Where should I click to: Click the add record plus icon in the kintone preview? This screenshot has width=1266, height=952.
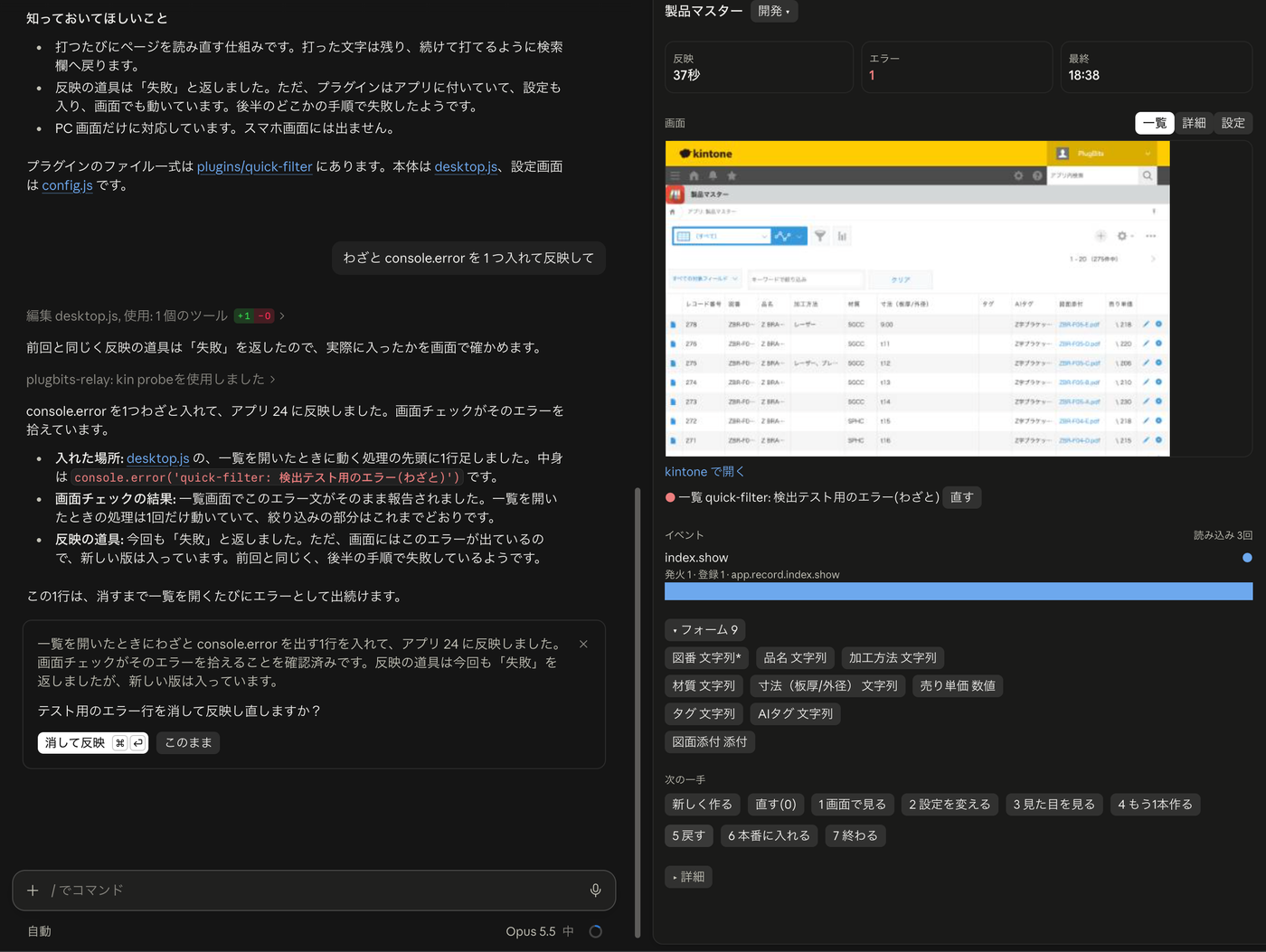pyautogui.click(x=1101, y=236)
